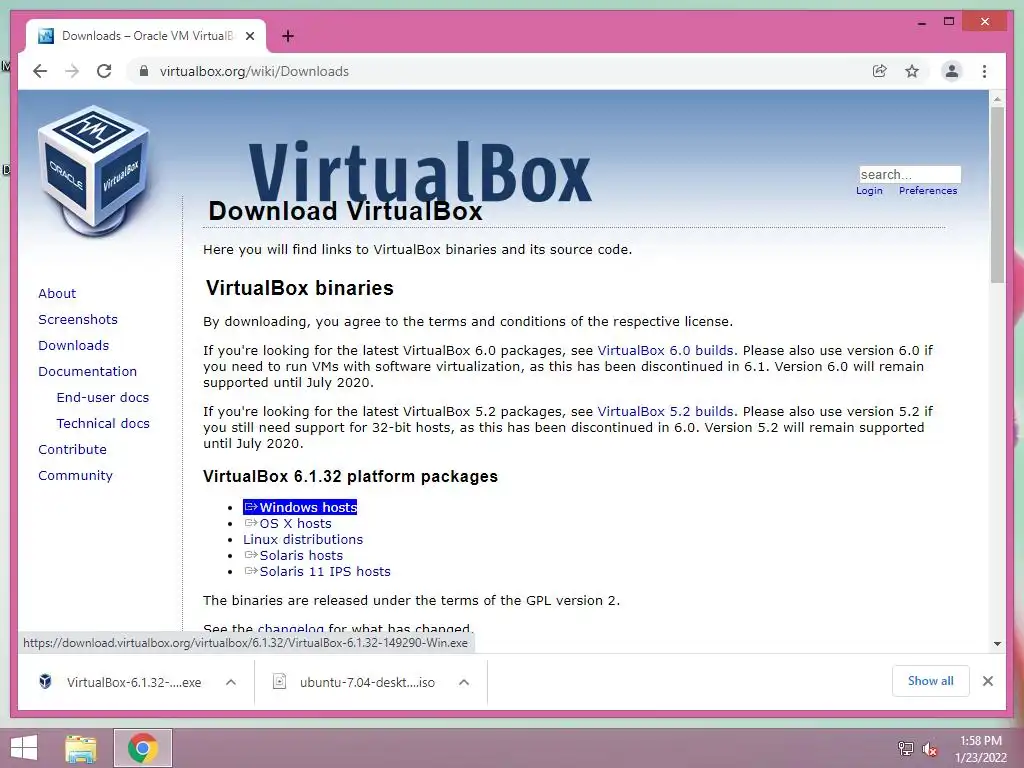This screenshot has height=768, width=1024.
Task: Click the browser forward arrow
Action: coord(72,71)
